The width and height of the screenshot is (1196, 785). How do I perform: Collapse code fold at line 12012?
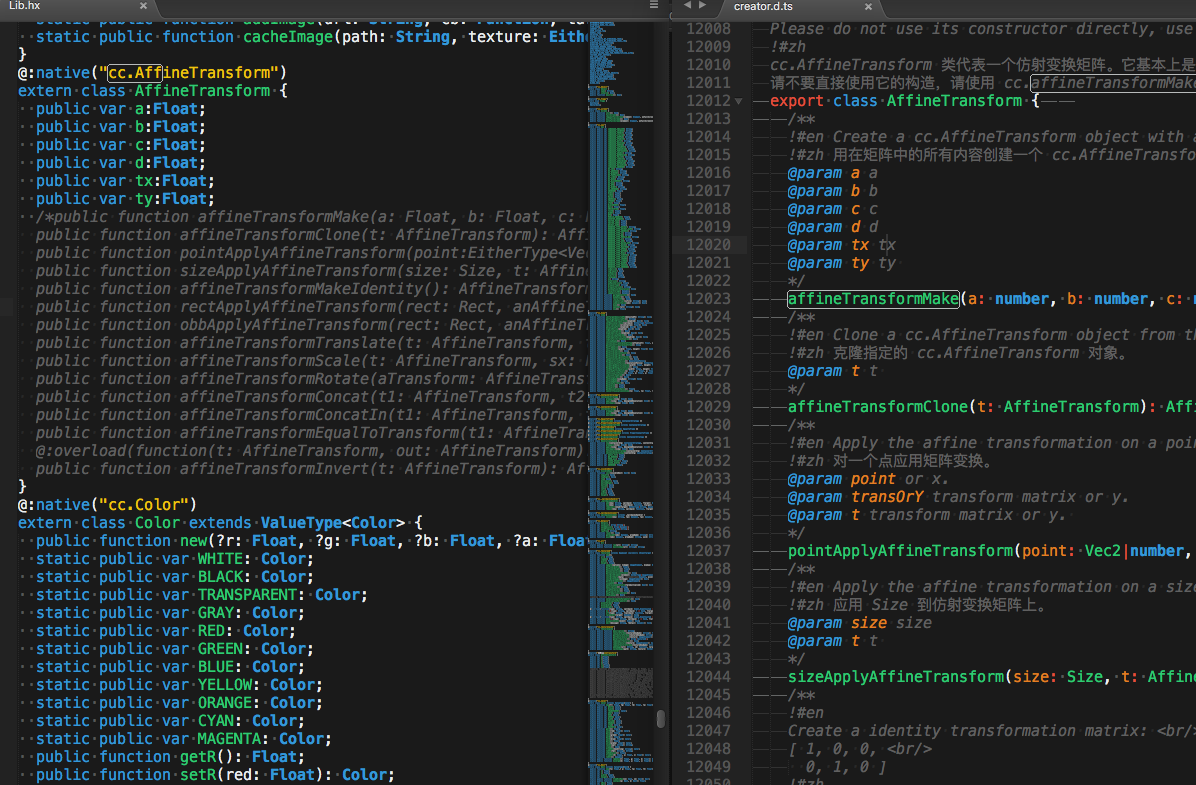pos(738,101)
